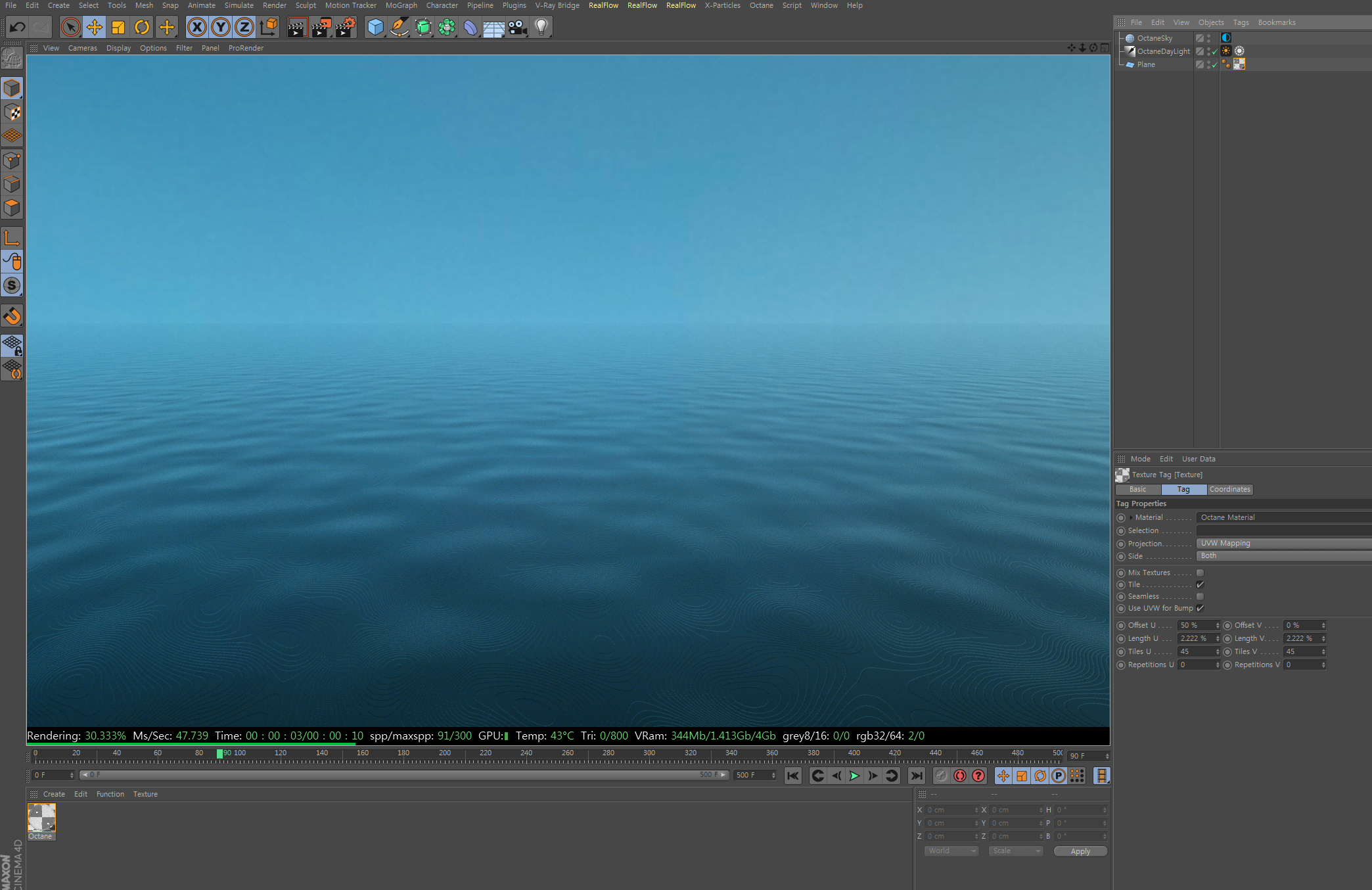Click the array modeling object icon

[447, 27]
